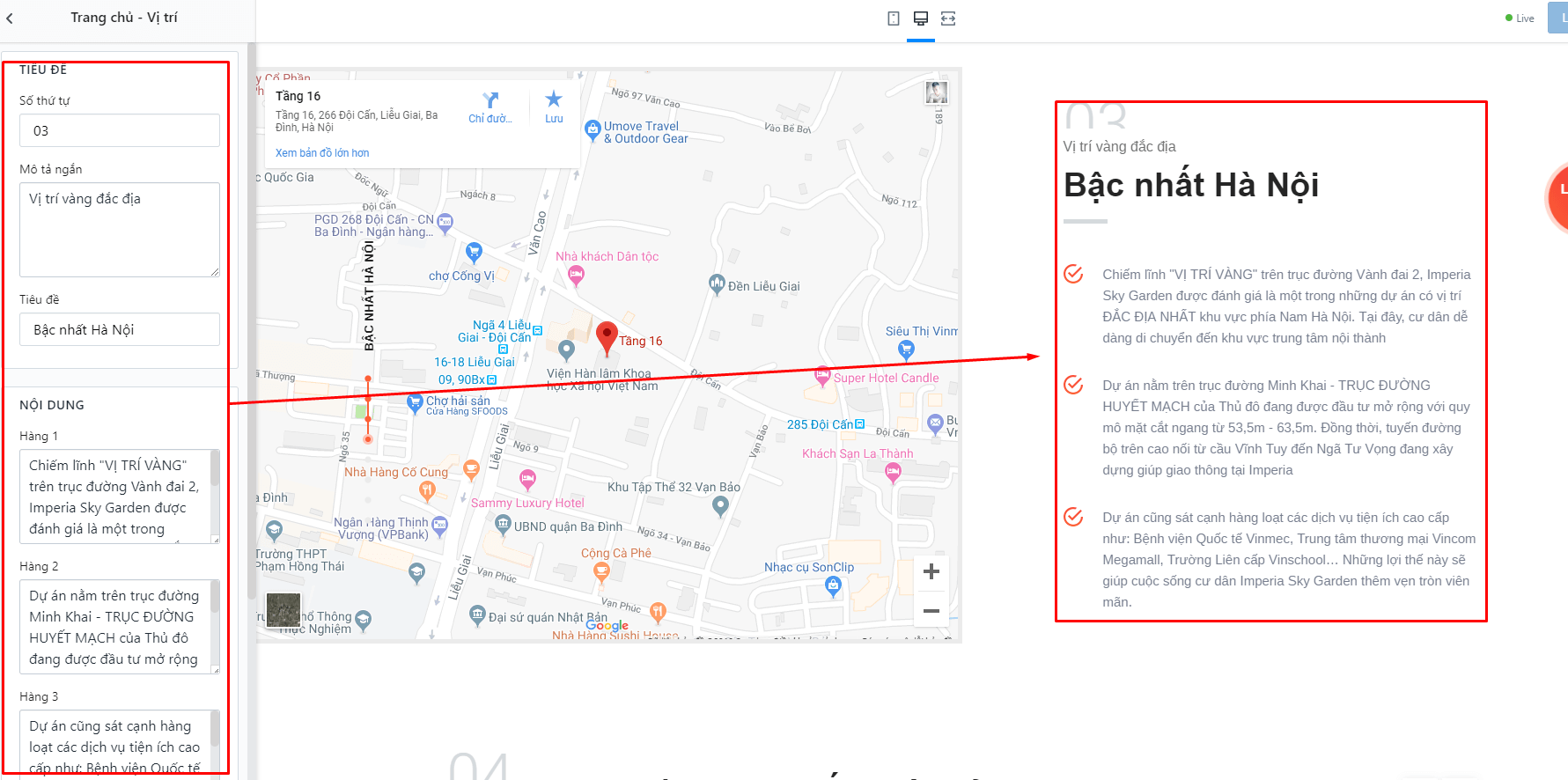Screen dimensions: 1568x780
Task: Click into the Mô tả ngắn textarea
Action: [x=120, y=230]
